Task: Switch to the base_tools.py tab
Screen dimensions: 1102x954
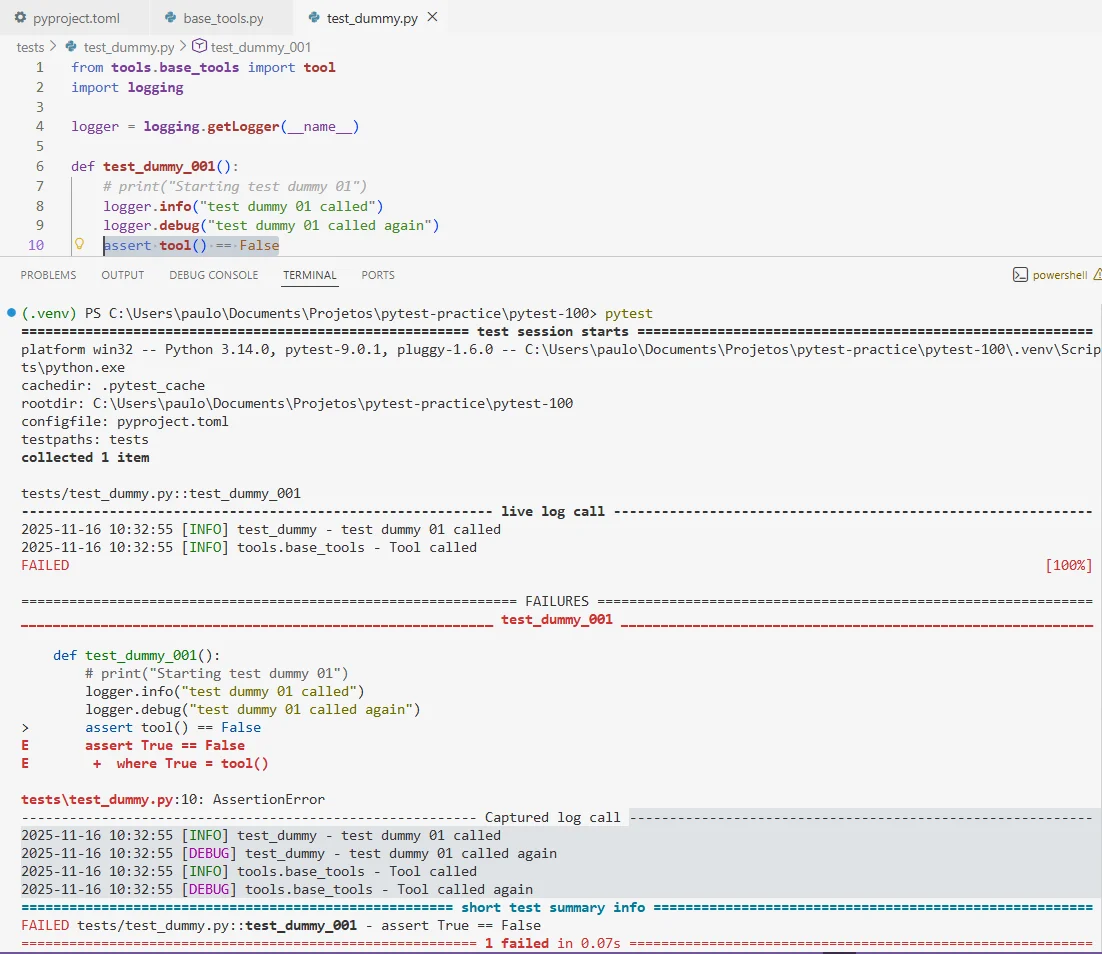Action: 221,18
